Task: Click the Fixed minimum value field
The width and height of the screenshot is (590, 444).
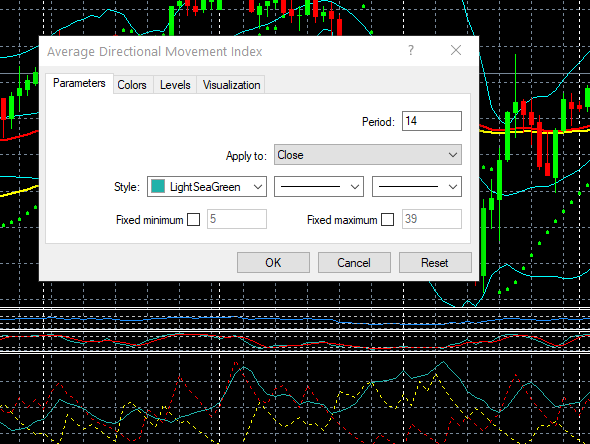Action: point(237,219)
